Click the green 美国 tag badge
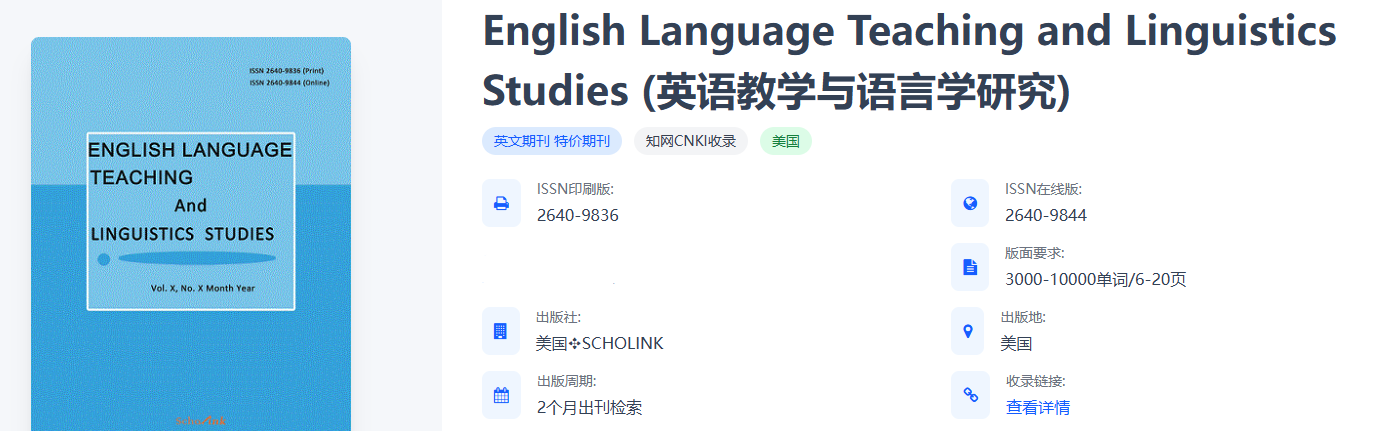 click(x=785, y=141)
